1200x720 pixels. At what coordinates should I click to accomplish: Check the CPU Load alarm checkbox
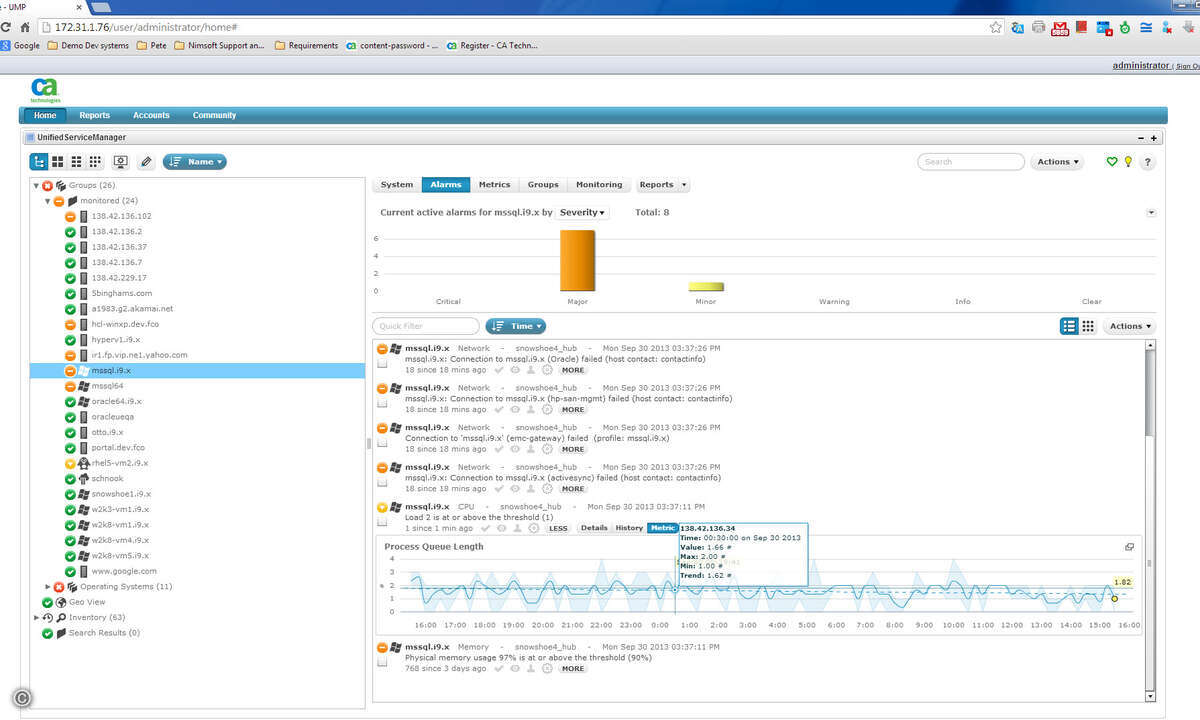click(x=382, y=523)
